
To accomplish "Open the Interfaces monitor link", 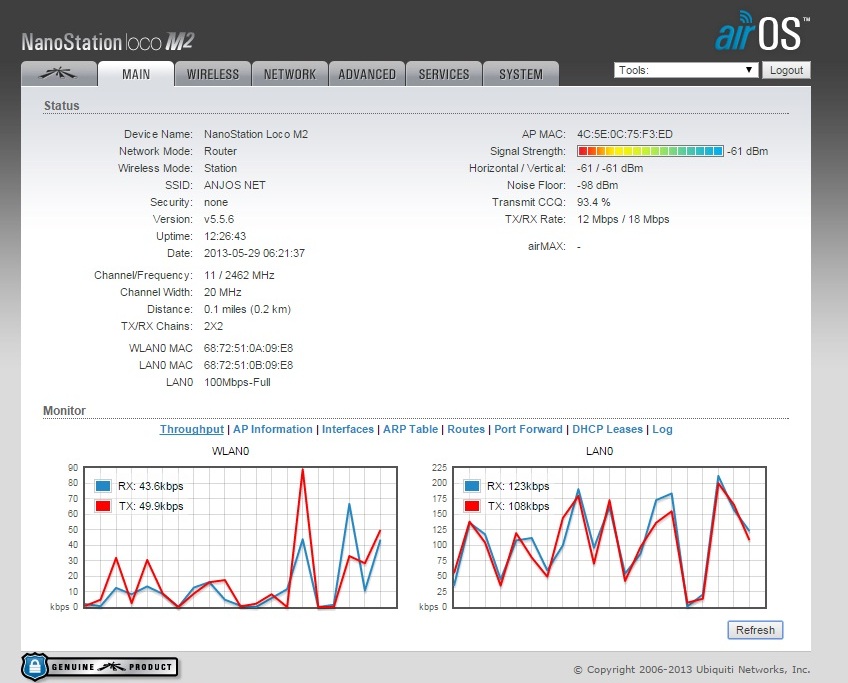I will point(348,429).
